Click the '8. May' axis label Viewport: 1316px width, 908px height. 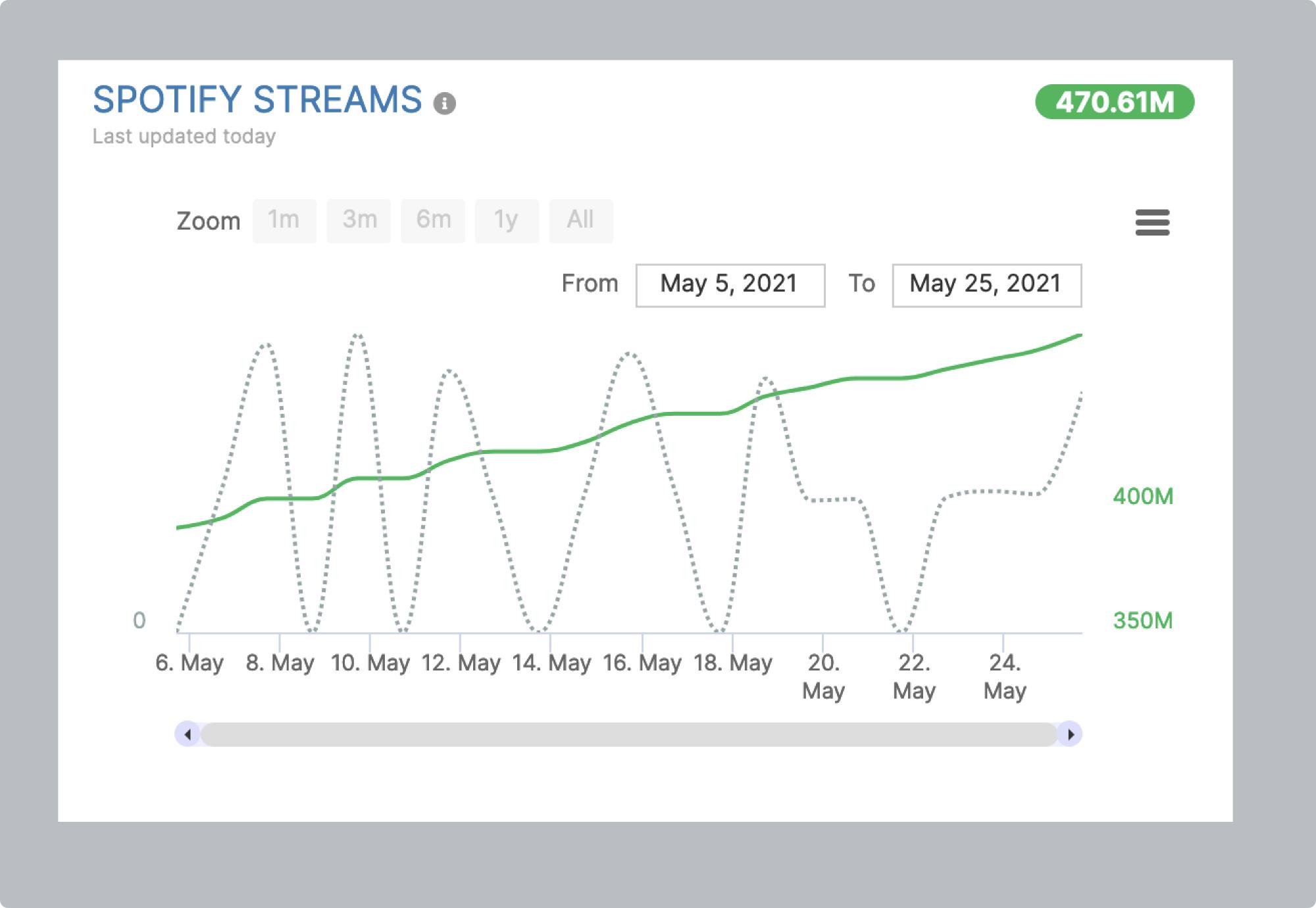click(x=280, y=663)
